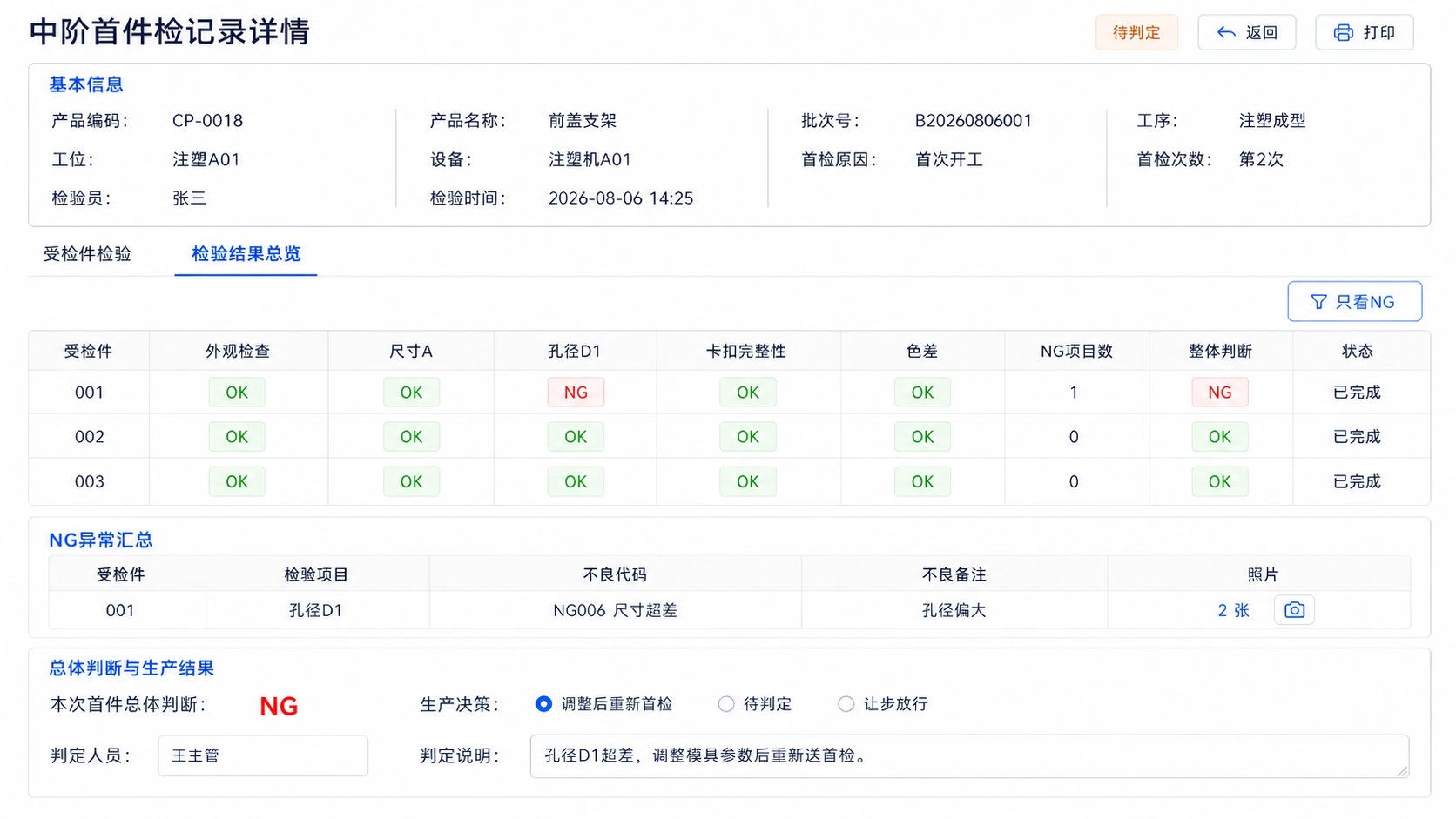Click the 待判定 status tag at top
This screenshot has width=1456, height=819.
pyautogui.click(x=1136, y=33)
